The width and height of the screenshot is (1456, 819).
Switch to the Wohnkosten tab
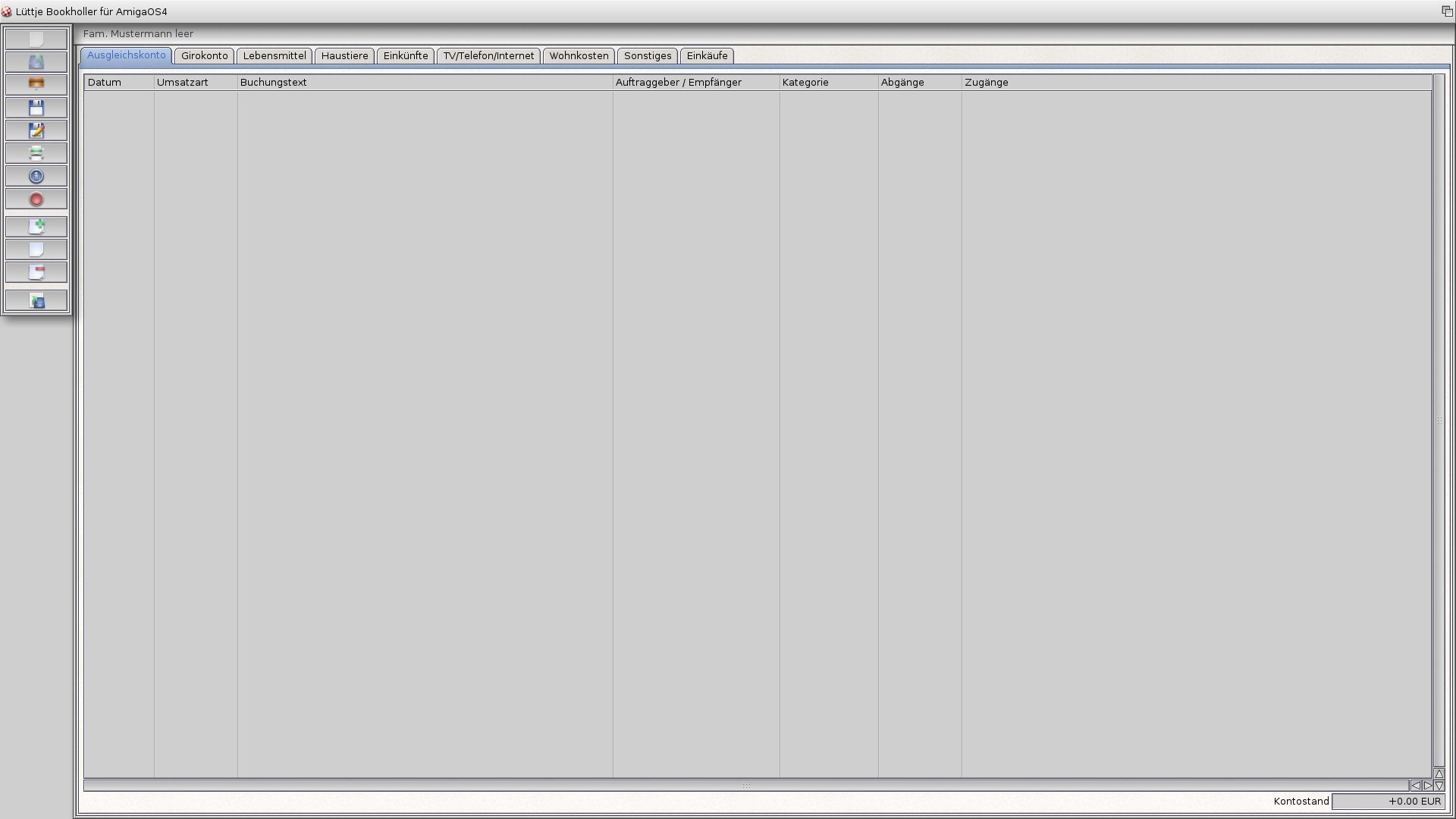pos(579,56)
